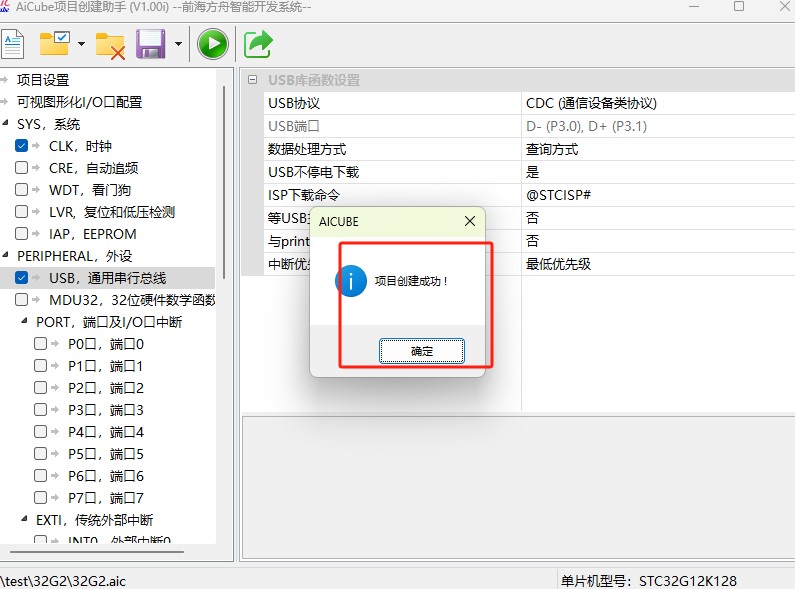Click tree panel vertical scrollbar

[224, 182]
